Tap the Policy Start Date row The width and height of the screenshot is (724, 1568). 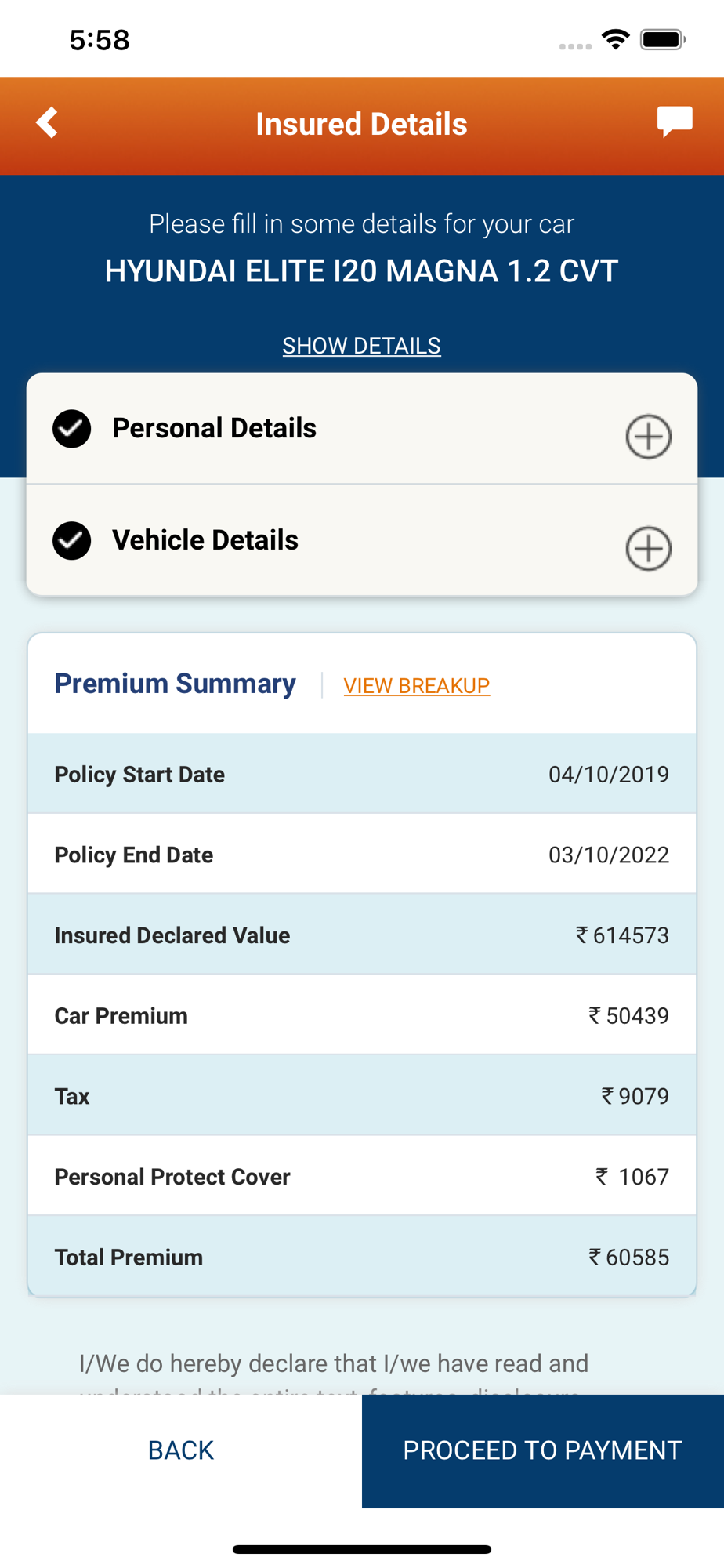point(362,774)
